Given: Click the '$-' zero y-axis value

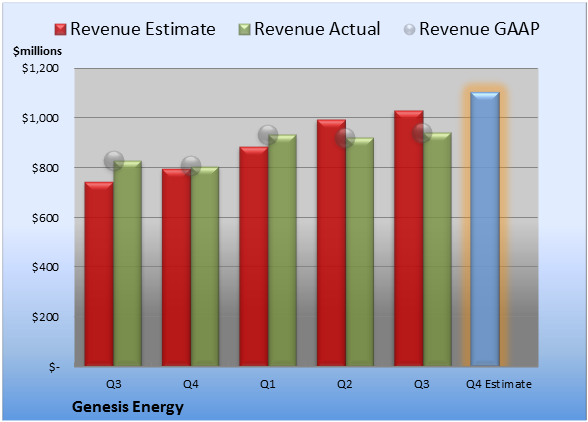Looking at the screenshot, I should 54,367.
